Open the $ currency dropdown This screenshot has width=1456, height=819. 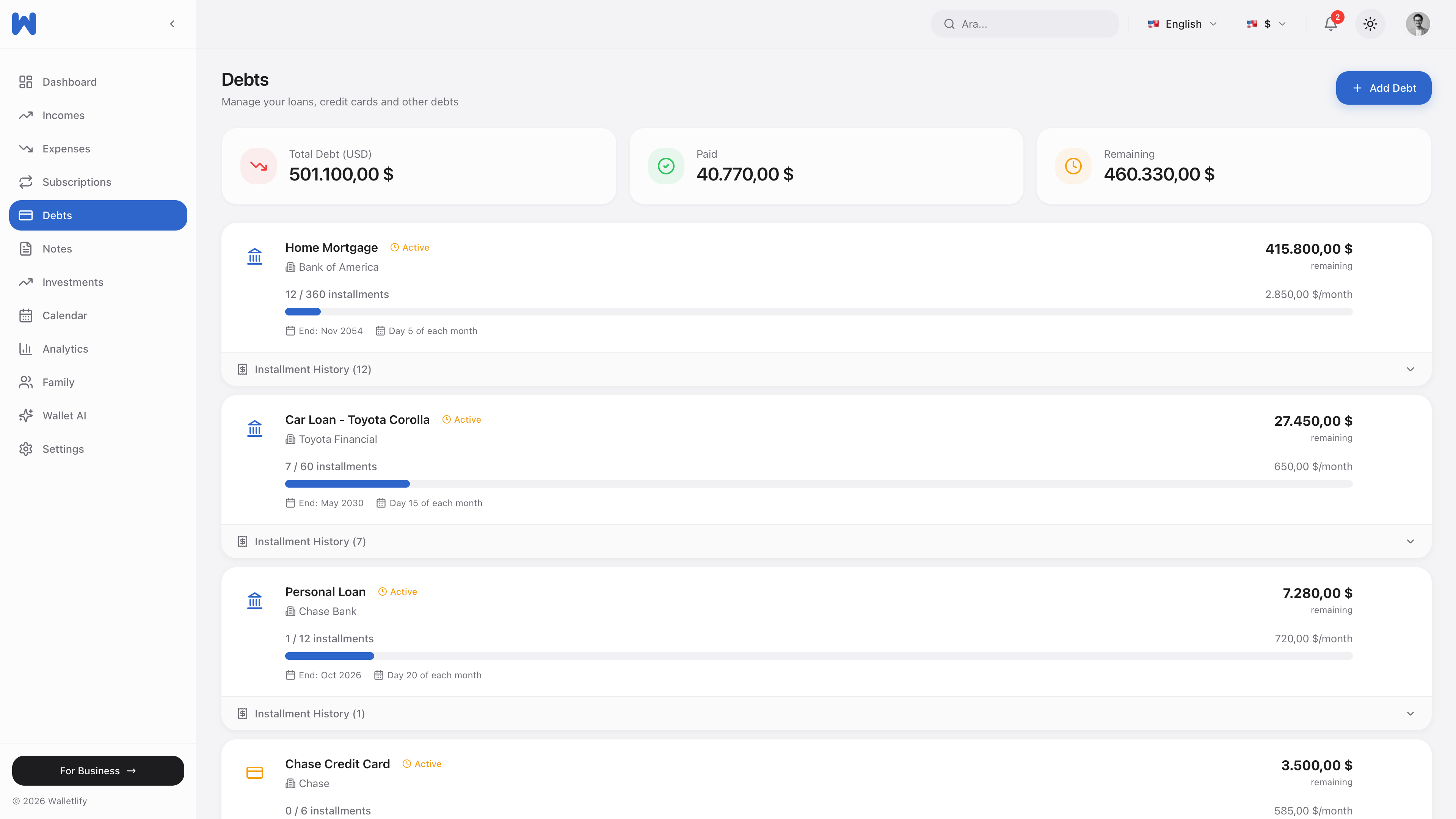[x=1266, y=24]
